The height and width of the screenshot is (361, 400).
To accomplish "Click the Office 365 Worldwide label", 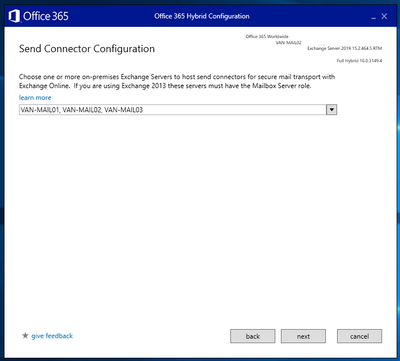I will pyautogui.click(x=267, y=36).
